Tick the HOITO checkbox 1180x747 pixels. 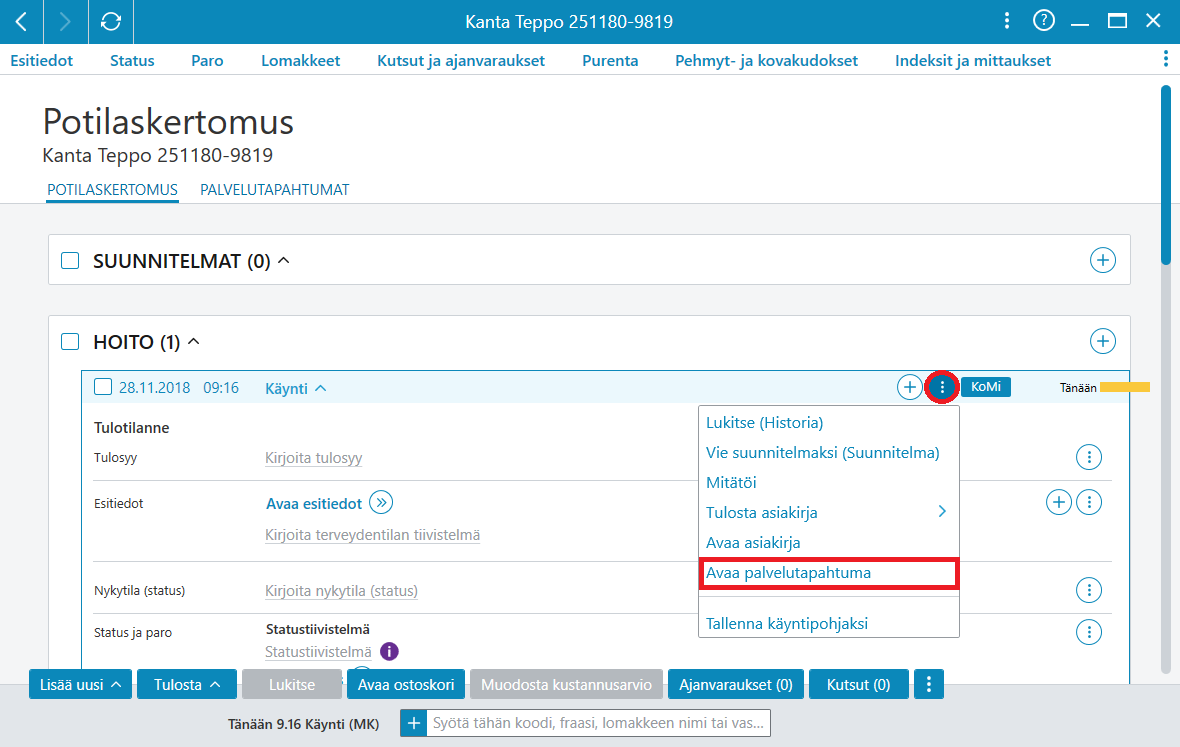[x=70, y=342]
